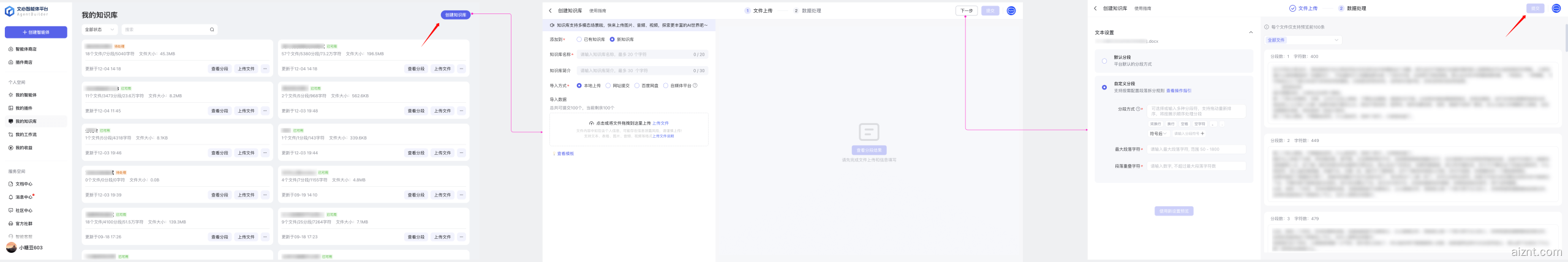Click the 小糖豆603 user avatar
The image size is (1568, 262).
pos(11,247)
